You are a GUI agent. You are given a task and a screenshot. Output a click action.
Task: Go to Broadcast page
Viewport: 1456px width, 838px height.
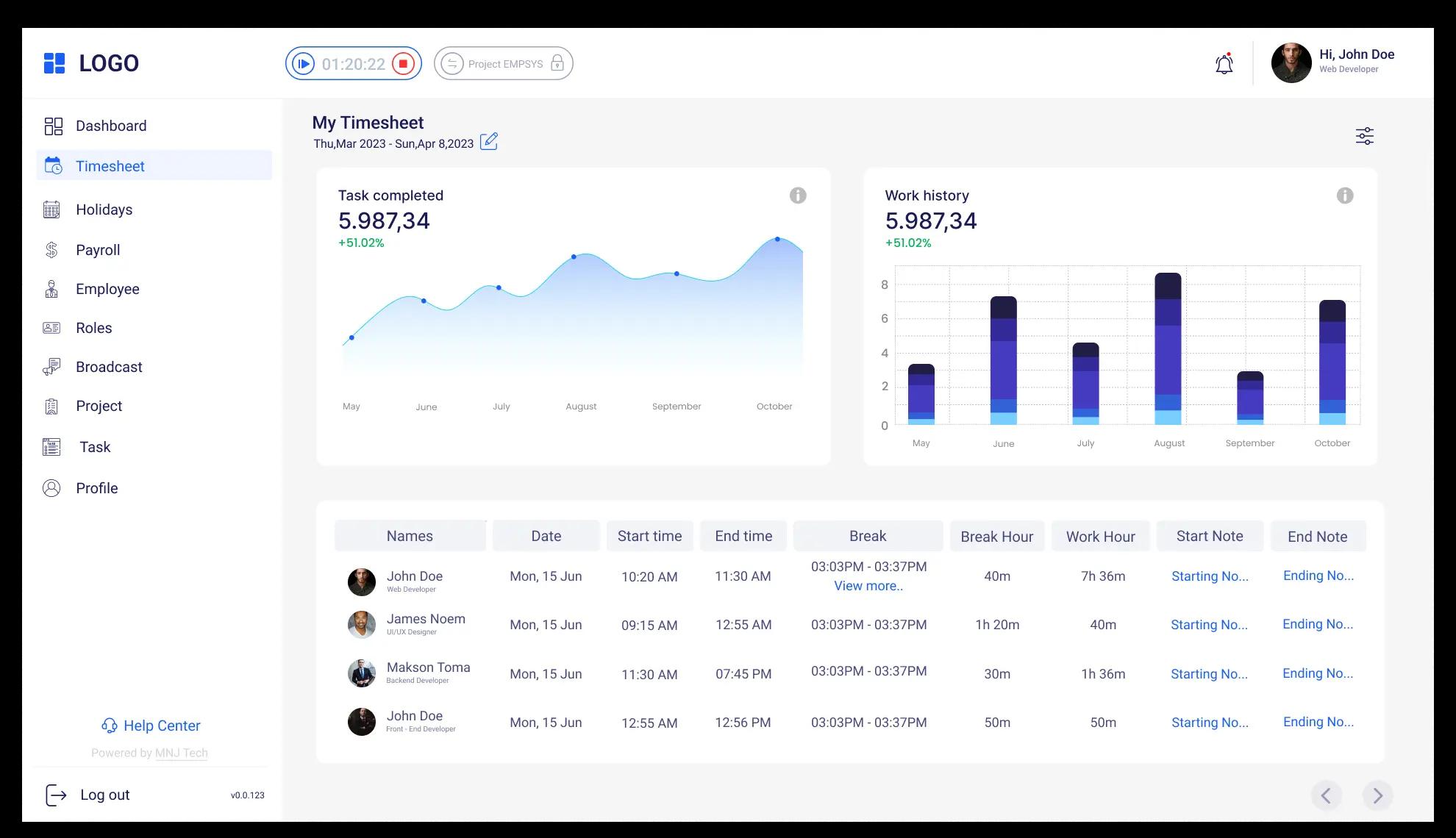point(109,367)
